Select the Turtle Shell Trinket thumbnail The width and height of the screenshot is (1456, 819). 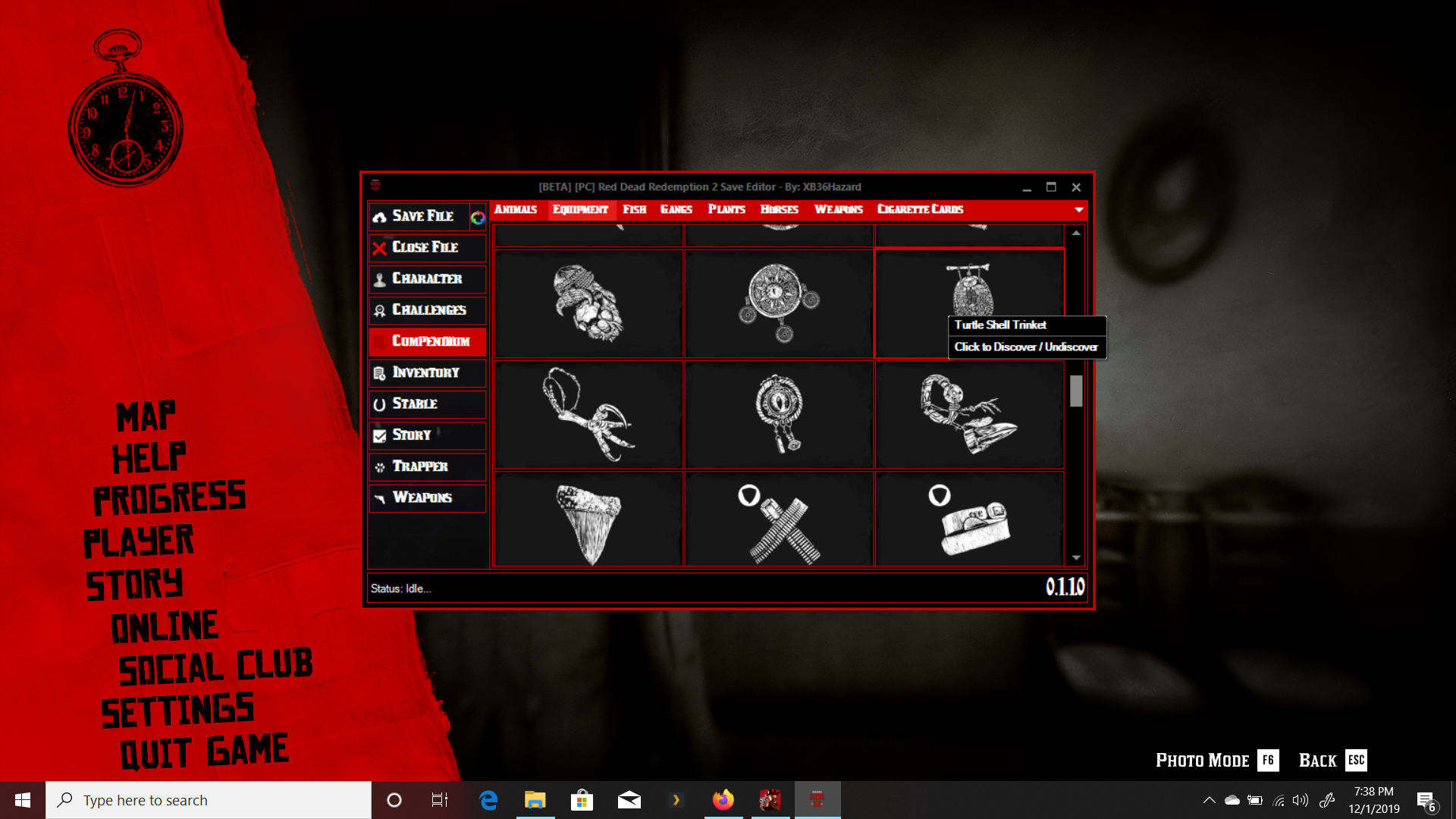coord(970,303)
